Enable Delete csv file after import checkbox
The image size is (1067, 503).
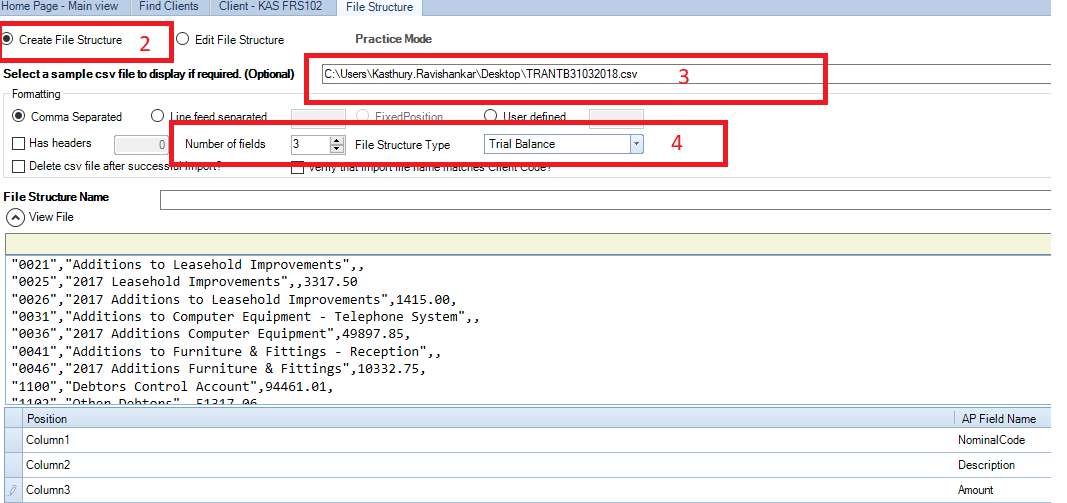[20, 166]
